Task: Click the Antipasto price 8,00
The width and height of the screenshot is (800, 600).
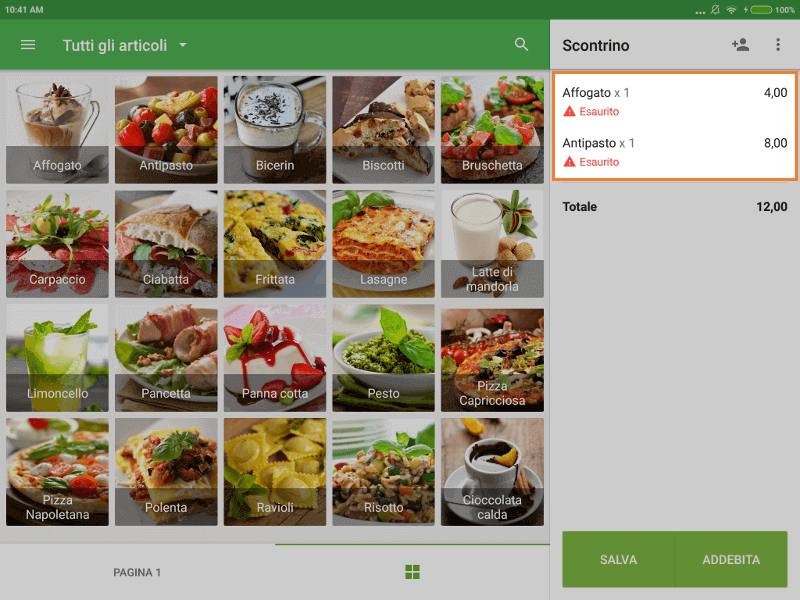Action: [775, 143]
